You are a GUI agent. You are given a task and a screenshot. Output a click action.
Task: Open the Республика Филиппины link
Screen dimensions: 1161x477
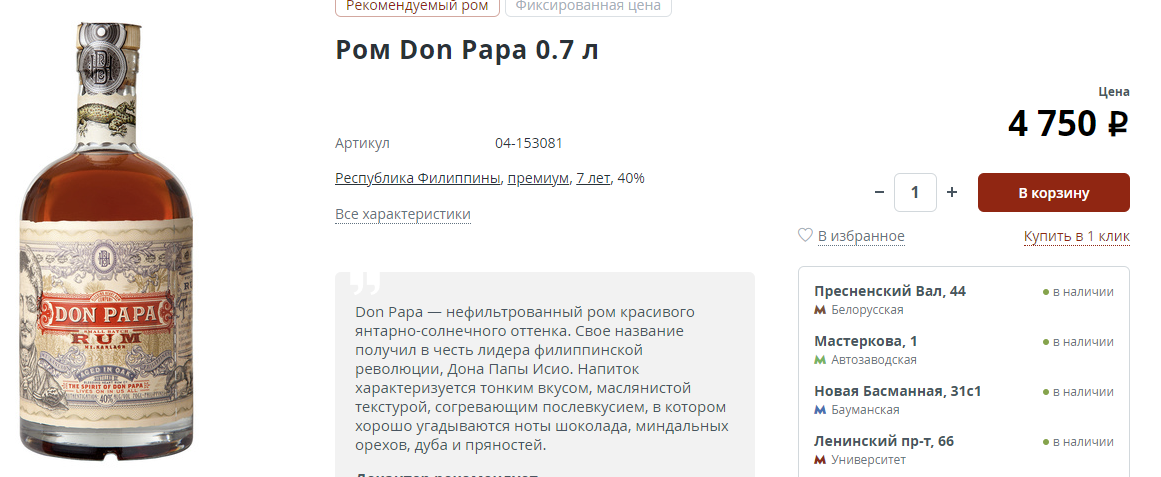[x=418, y=179]
